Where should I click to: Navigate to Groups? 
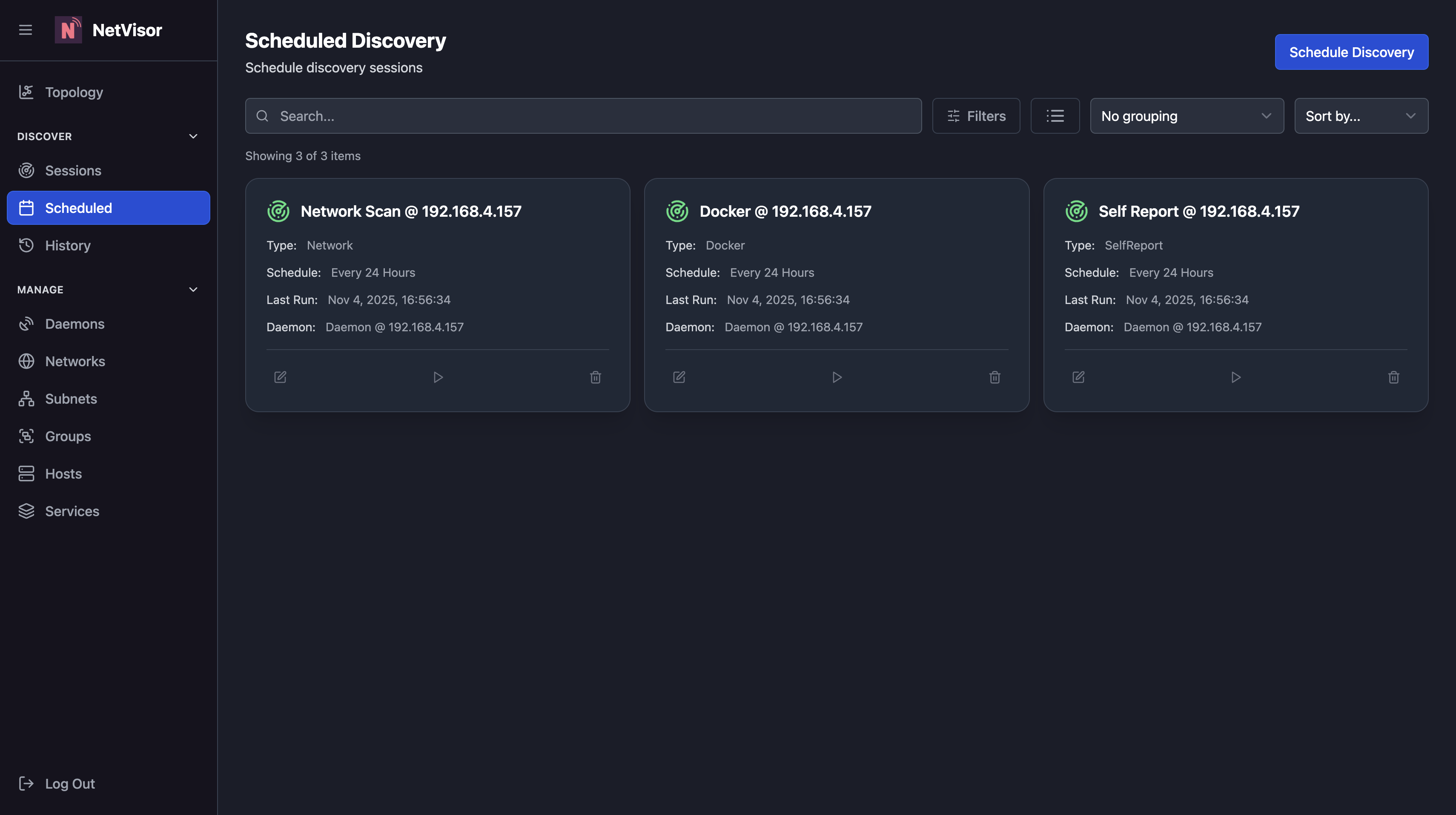109,436
